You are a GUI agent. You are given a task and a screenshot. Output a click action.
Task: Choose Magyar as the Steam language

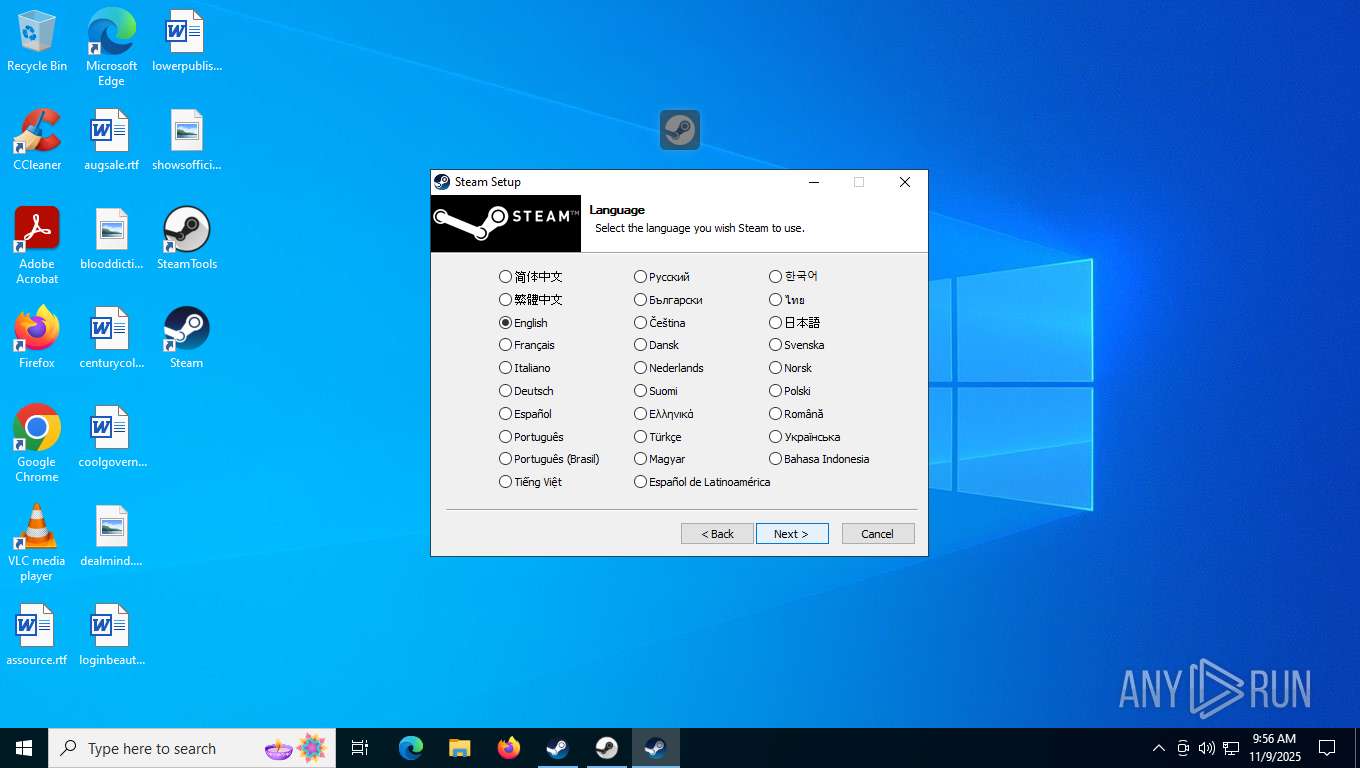point(660,459)
